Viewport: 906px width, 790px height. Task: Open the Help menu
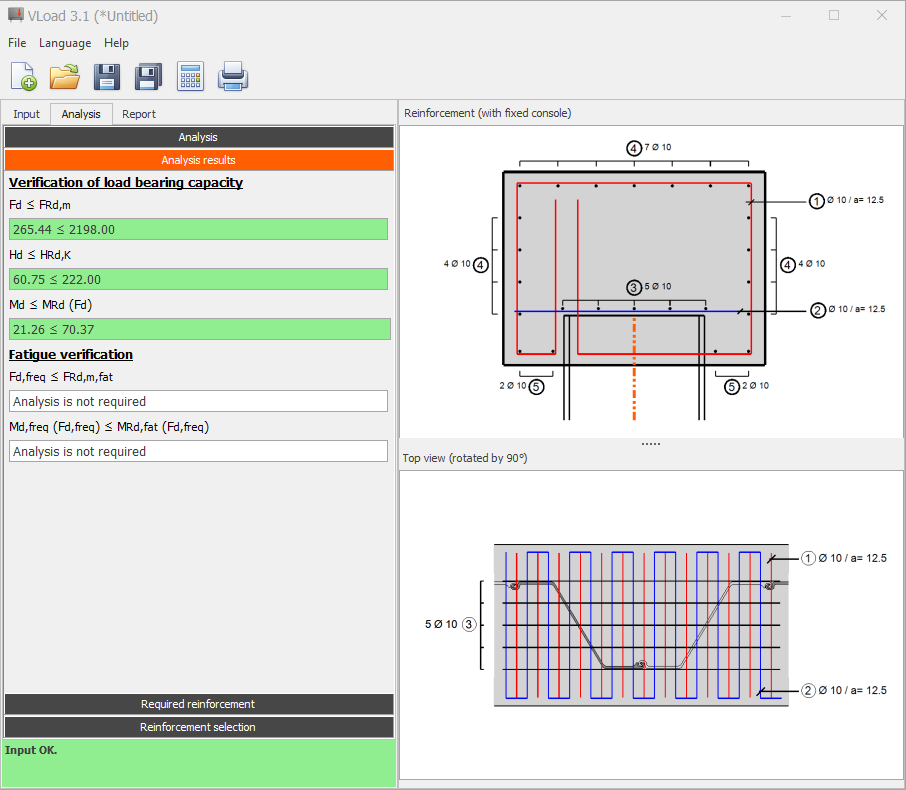click(116, 43)
